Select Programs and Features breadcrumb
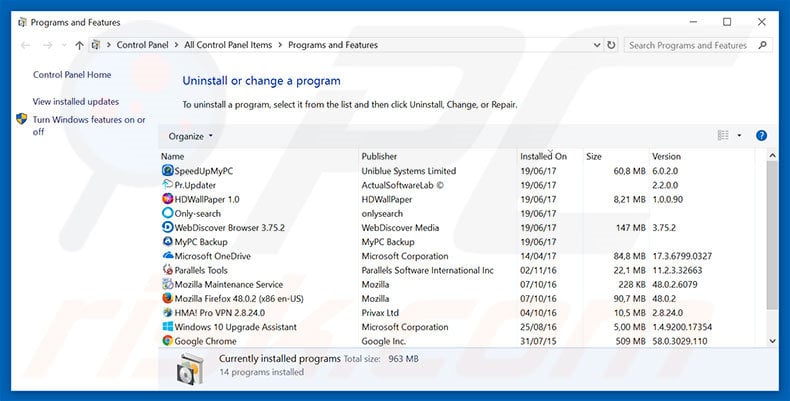The height and width of the screenshot is (401, 790). [333, 45]
